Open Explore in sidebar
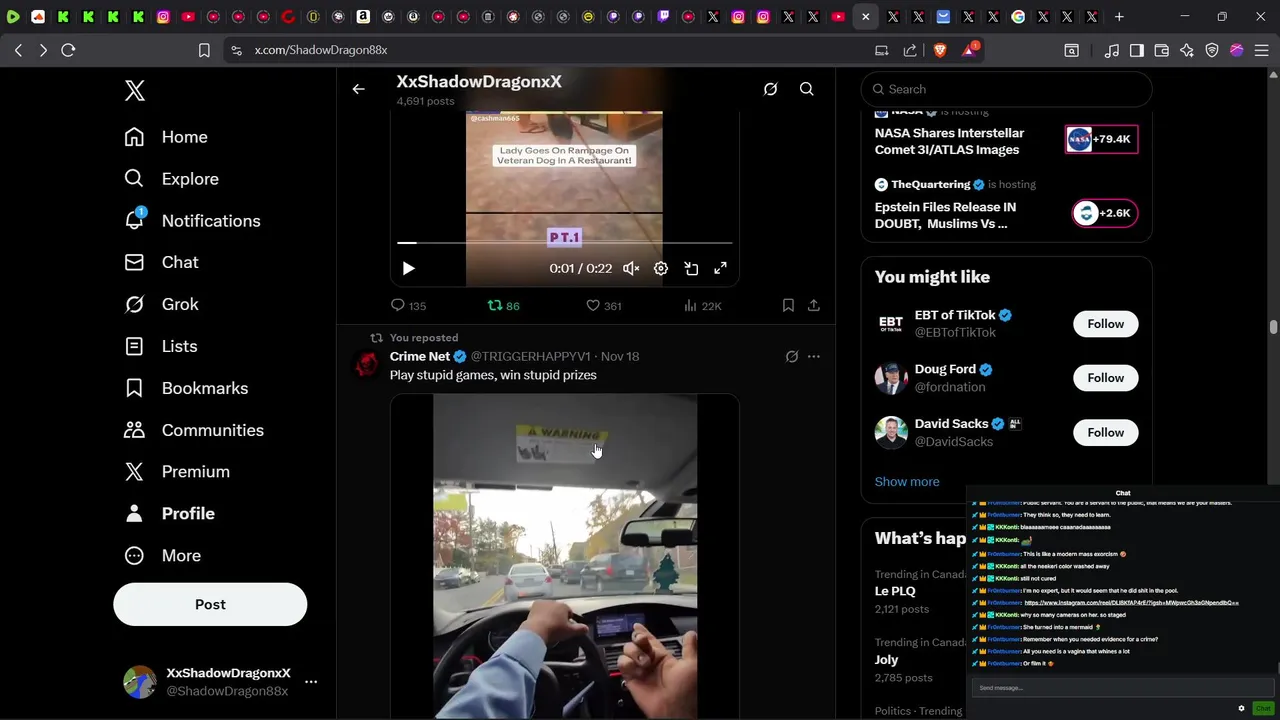Image resolution: width=1280 pixels, height=720 pixels. coord(171,179)
